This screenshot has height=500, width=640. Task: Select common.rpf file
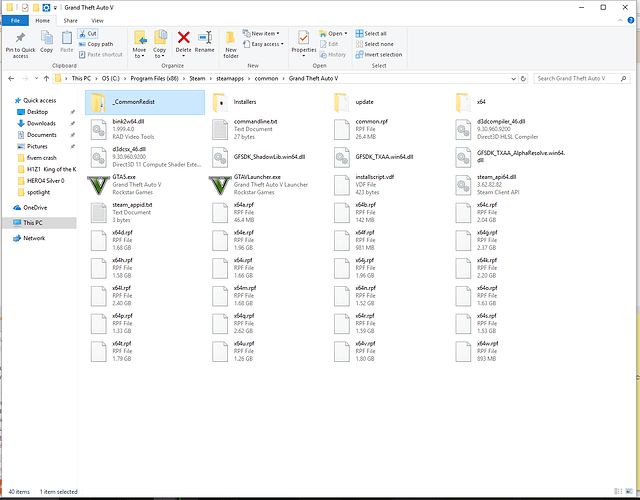tap(361, 129)
